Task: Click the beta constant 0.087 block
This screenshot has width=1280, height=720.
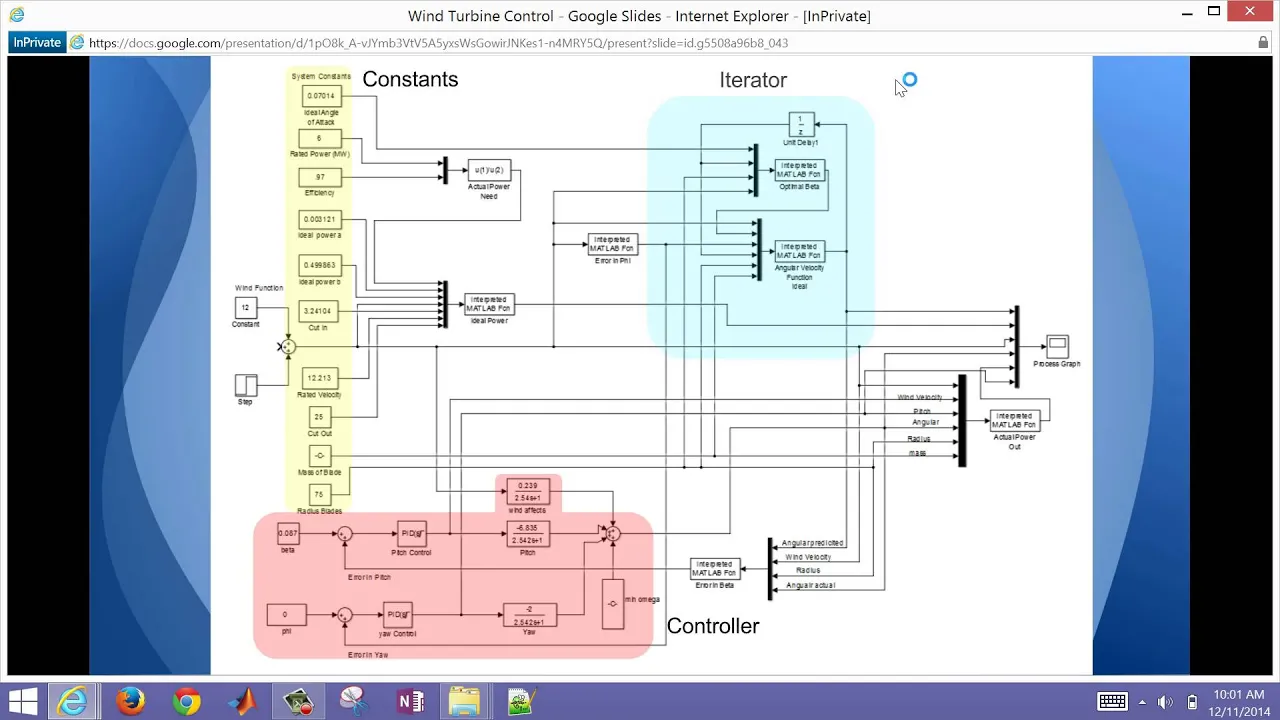Action: coord(288,534)
